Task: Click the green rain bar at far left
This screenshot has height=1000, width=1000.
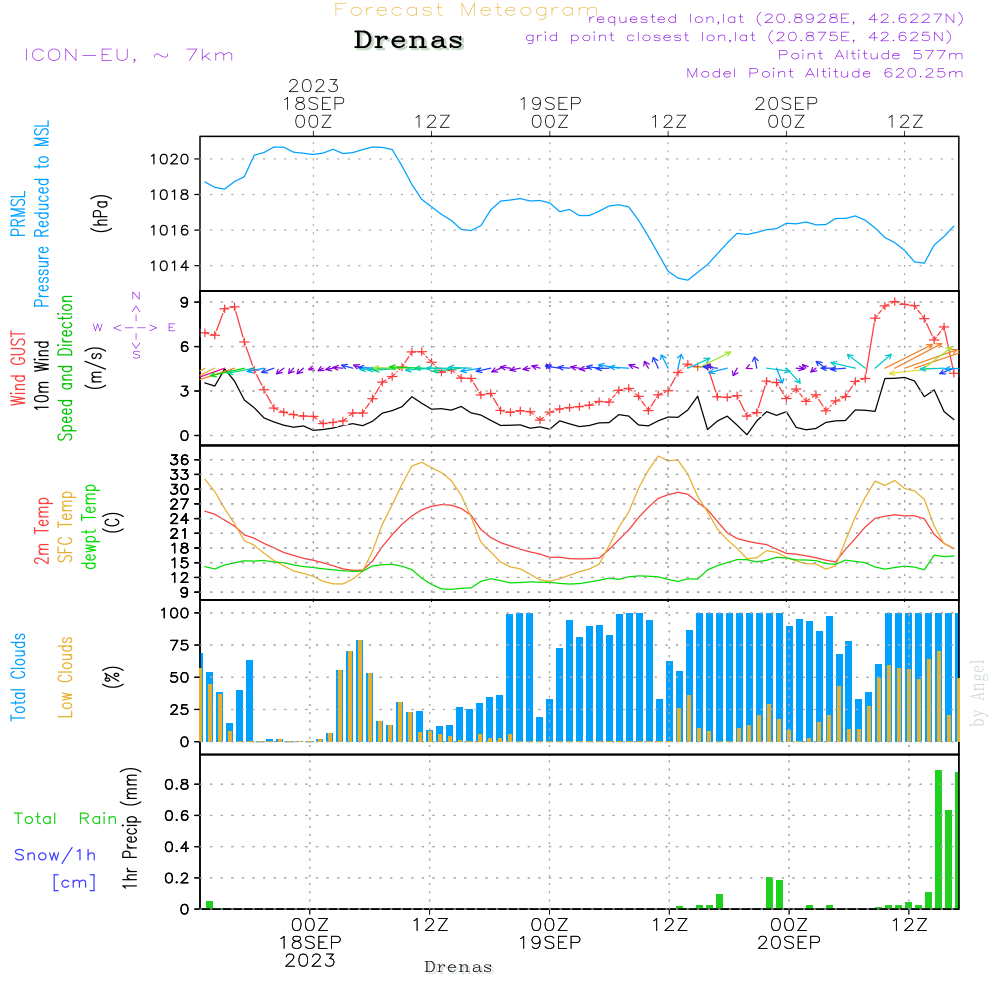Action: (x=210, y=904)
